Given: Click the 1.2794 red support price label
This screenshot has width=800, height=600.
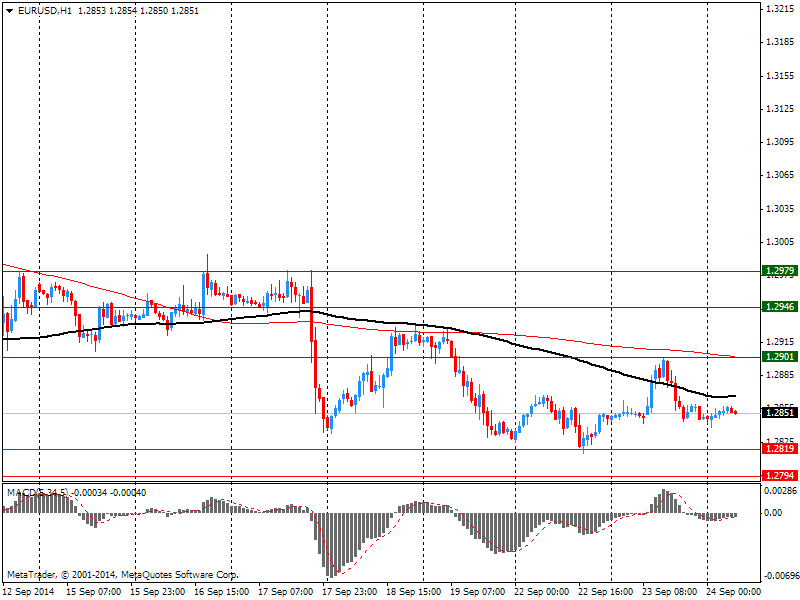Looking at the screenshot, I should [x=780, y=476].
